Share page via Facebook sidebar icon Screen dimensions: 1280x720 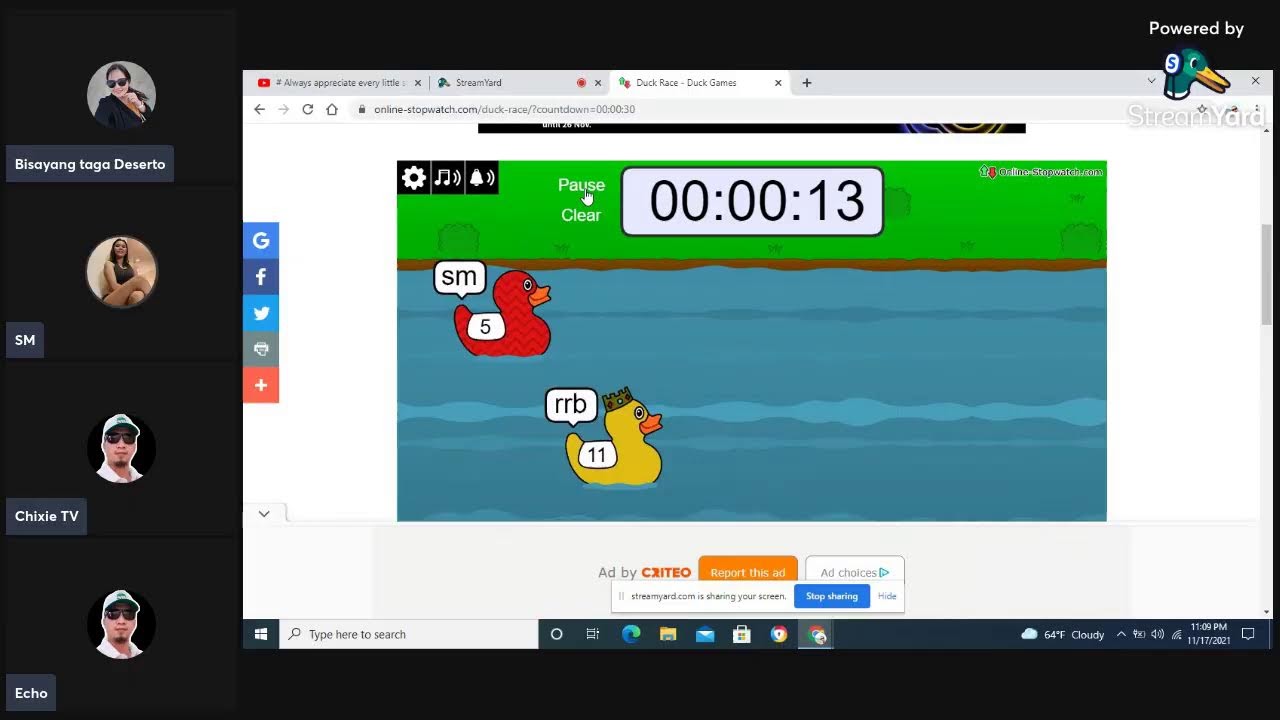click(x=261, y=277)
